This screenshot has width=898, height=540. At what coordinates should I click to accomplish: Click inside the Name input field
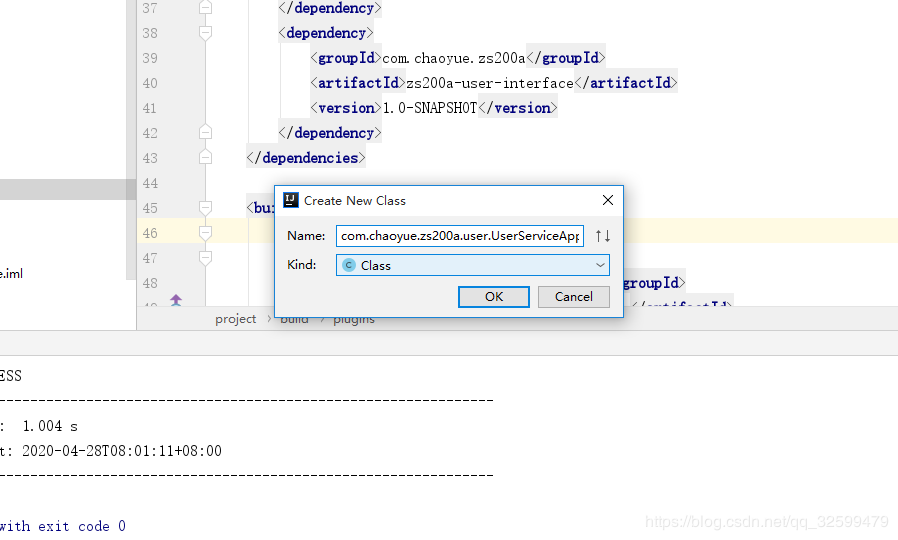pos(460,236)
